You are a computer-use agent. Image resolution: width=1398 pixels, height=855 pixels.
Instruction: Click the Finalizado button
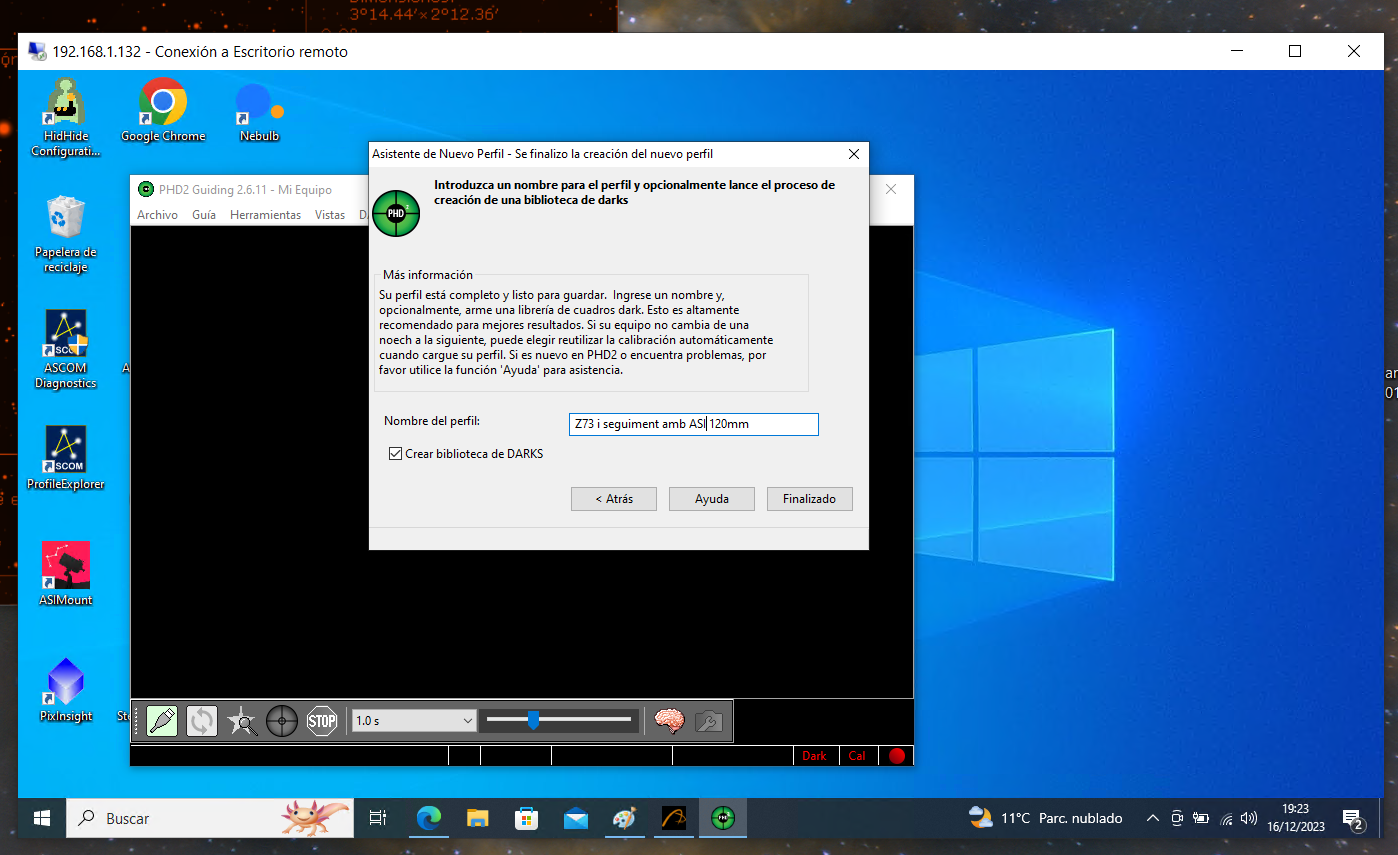pos(809,499)
